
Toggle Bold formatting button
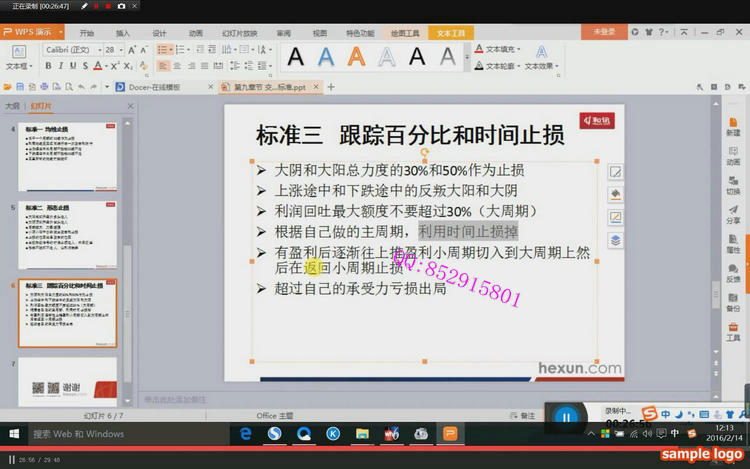(47, 66)
